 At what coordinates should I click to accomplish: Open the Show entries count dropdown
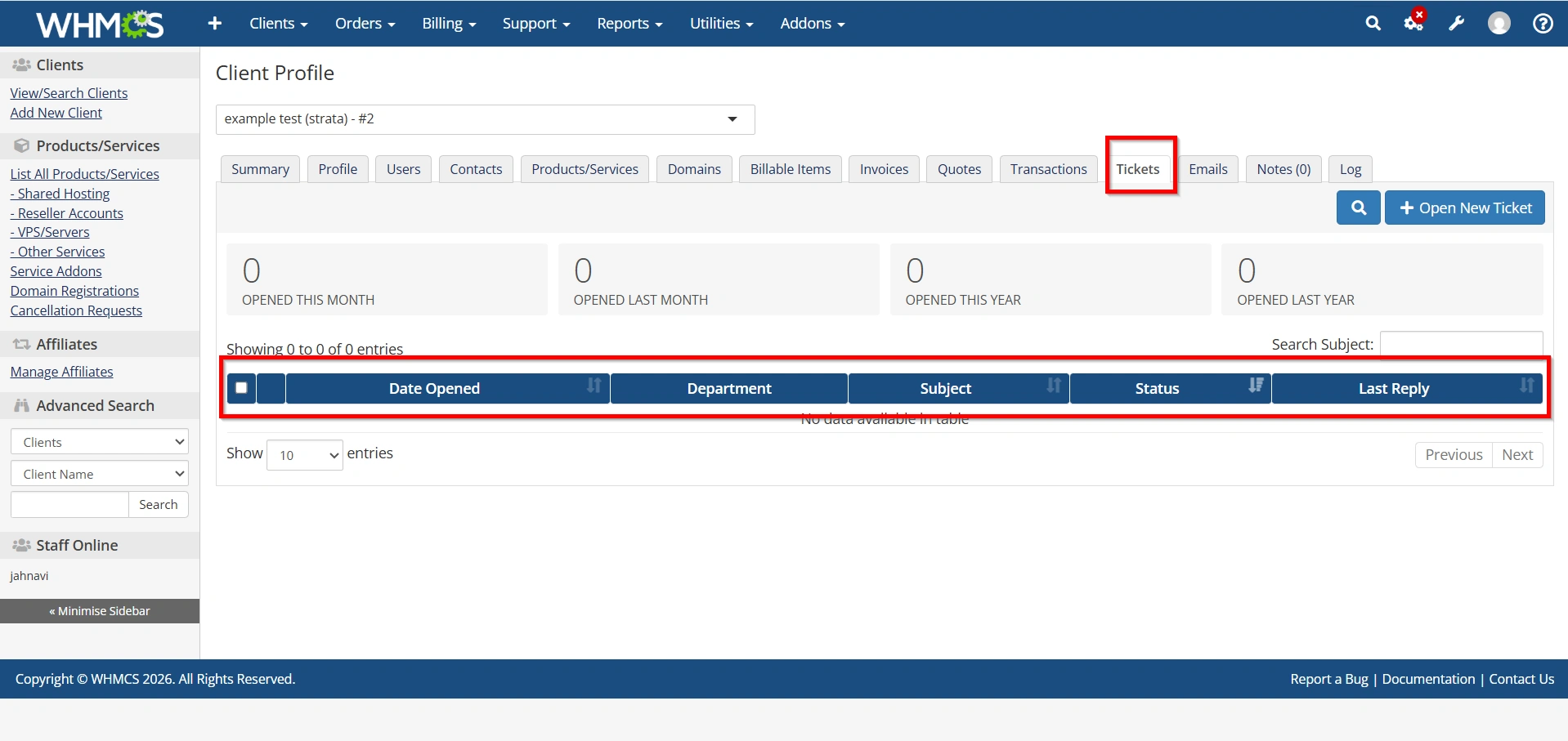click(305, 454)
